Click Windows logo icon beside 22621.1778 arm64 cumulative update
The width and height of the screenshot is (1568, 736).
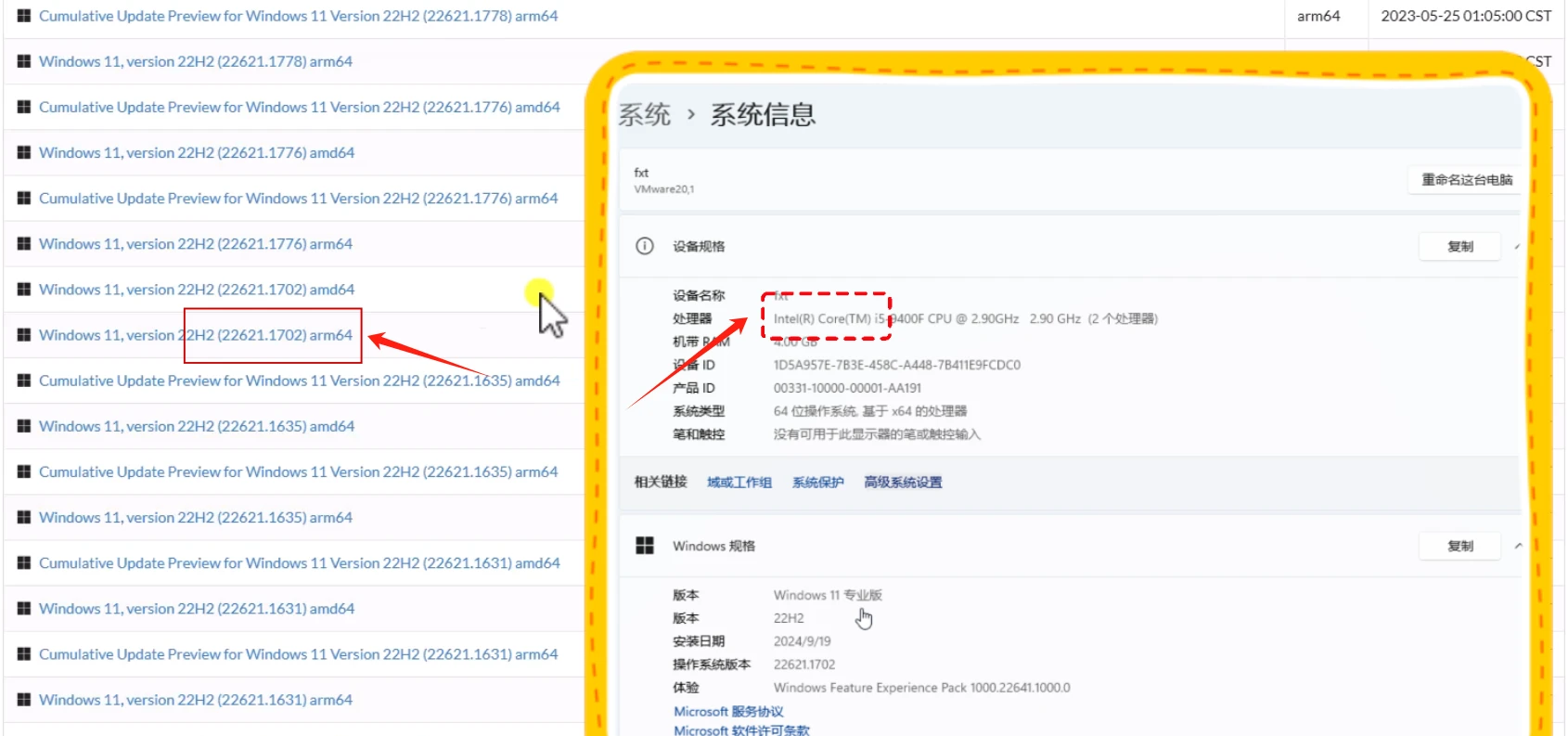pos(24,16)
